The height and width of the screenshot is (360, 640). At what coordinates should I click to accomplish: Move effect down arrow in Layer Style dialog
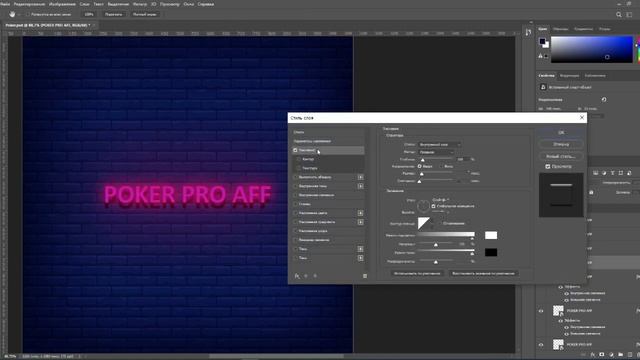click(x=315, y=276)
